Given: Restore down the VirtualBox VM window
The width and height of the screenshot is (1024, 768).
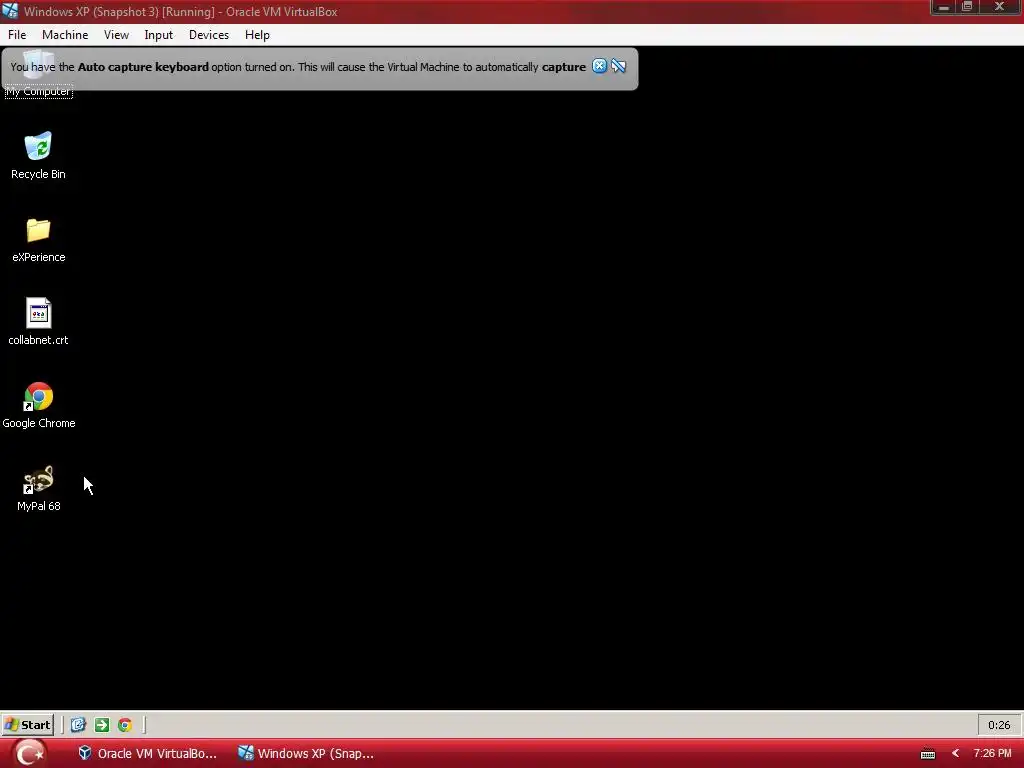Looking at the screenshot, I should [x=967, y=7].
